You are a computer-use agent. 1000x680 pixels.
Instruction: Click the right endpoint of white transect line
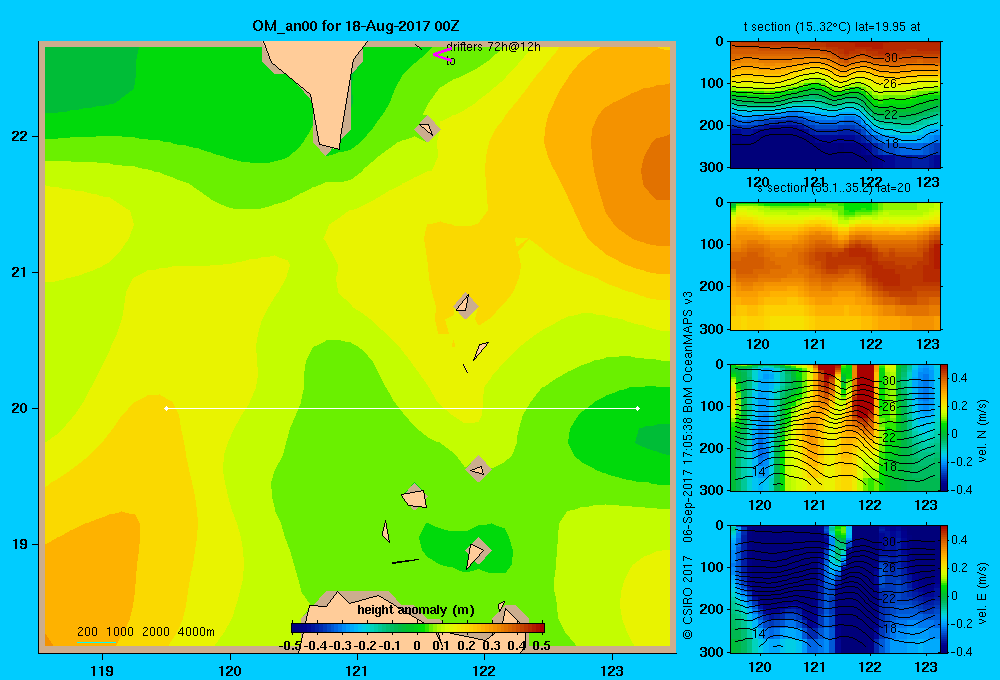pyautogui.click(x=638, y=408)
